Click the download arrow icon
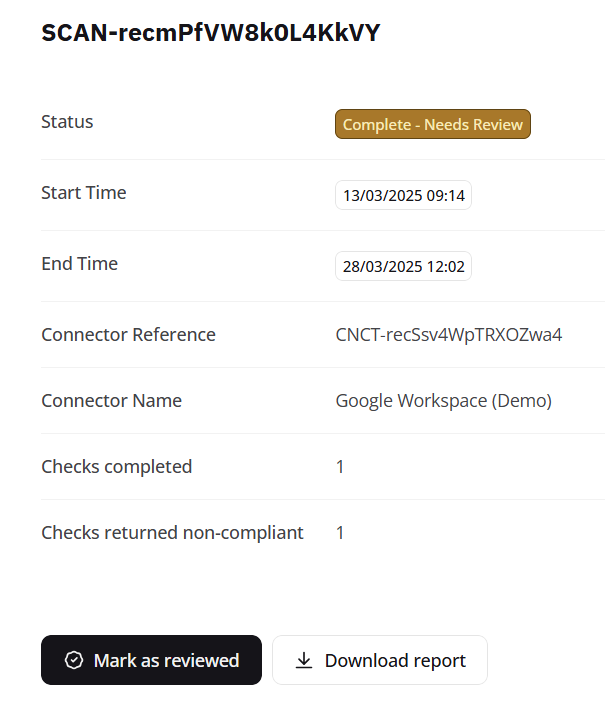The height and width of the screenshot is (714, 605). [304, 660]
